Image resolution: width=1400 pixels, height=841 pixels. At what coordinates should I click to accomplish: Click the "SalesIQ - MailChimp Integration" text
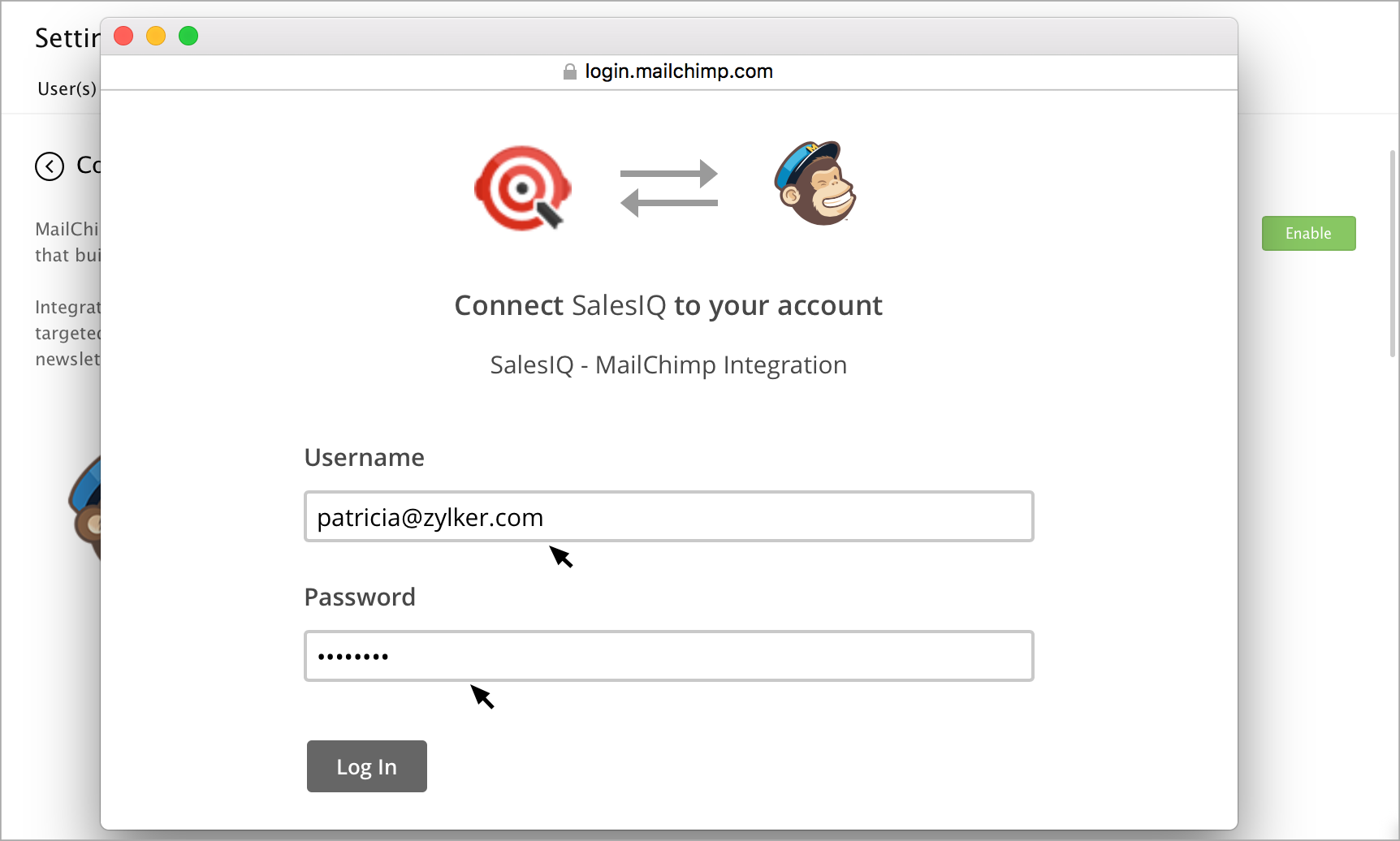pos(668,365)
